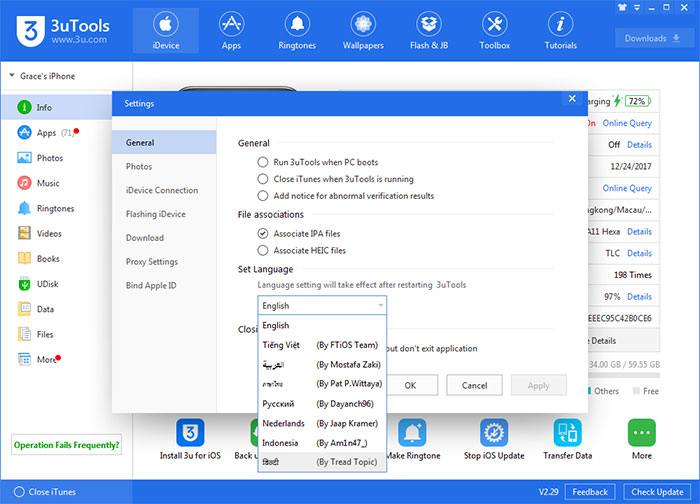Open the Toolbox wrench icon
This screenshot has width=700, height=504.
tap(494, 24)
